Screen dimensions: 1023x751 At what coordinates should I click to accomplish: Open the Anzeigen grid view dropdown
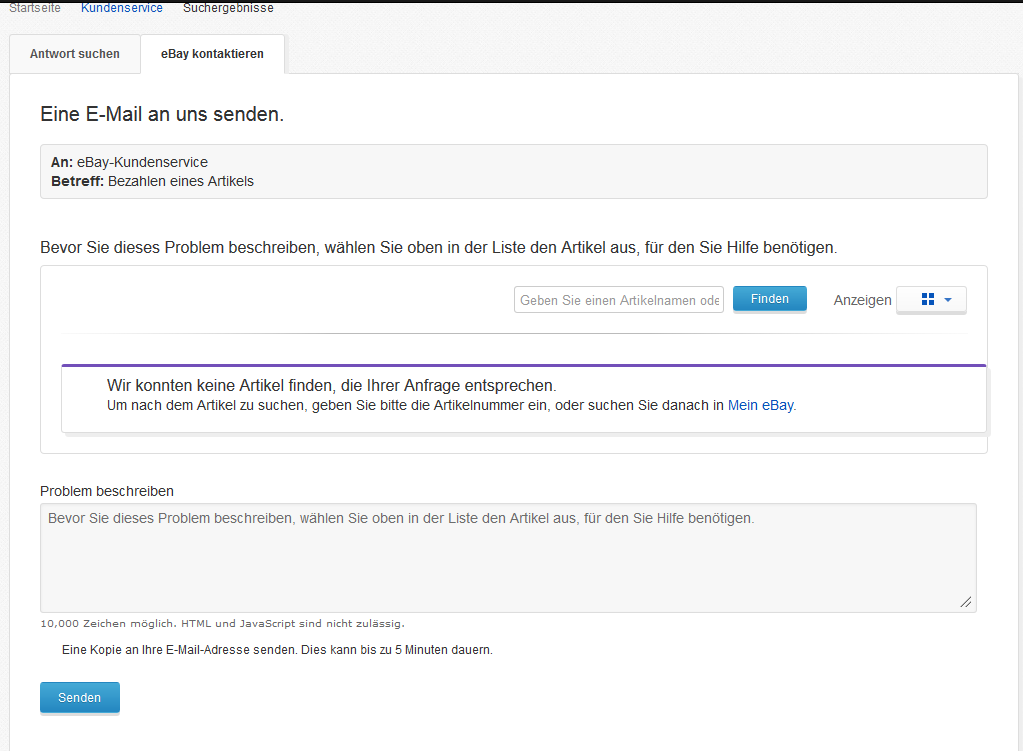click(931, 299)
